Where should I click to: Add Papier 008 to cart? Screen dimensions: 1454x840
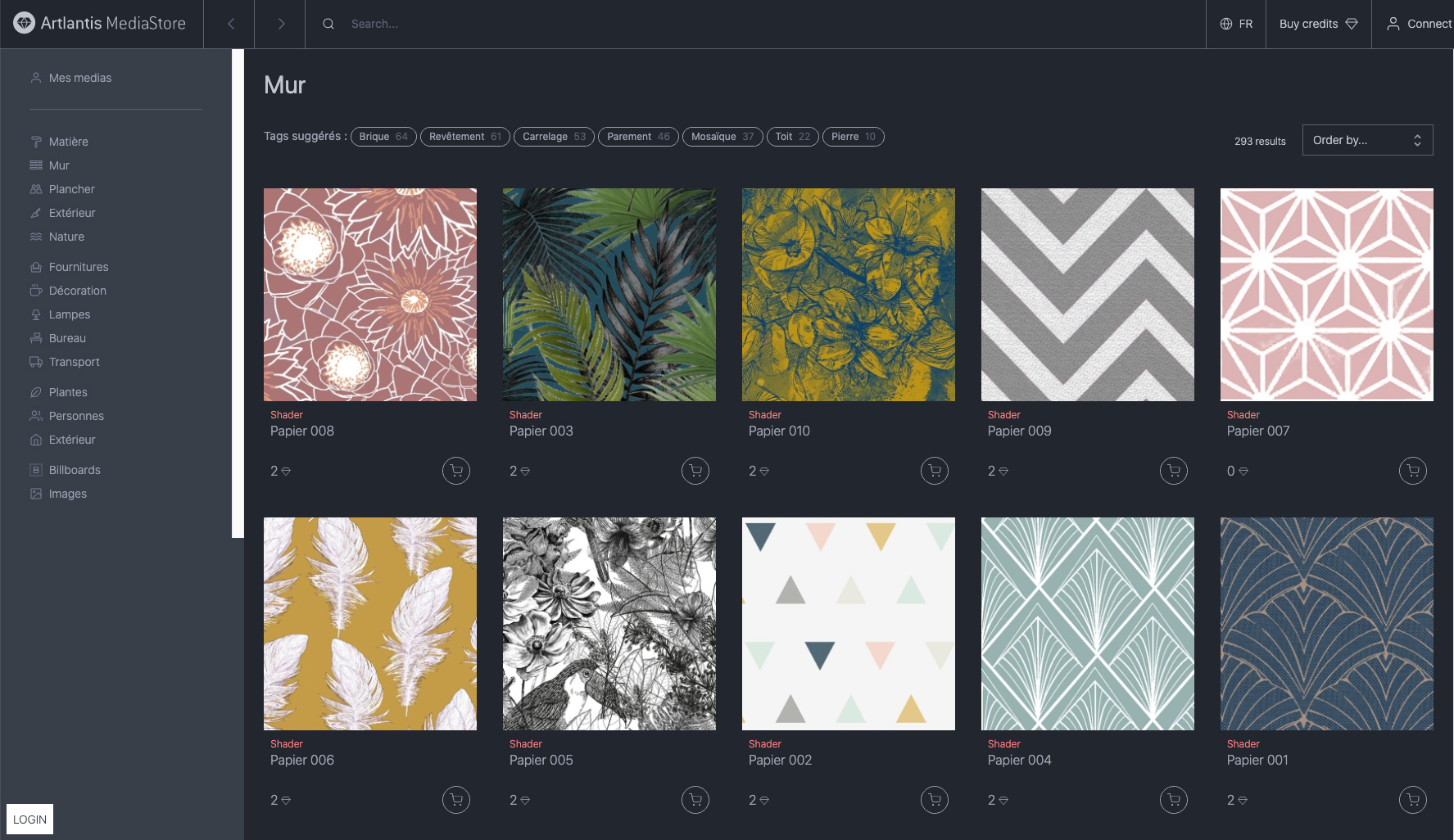pyautogui.click(x=456, y=471)
